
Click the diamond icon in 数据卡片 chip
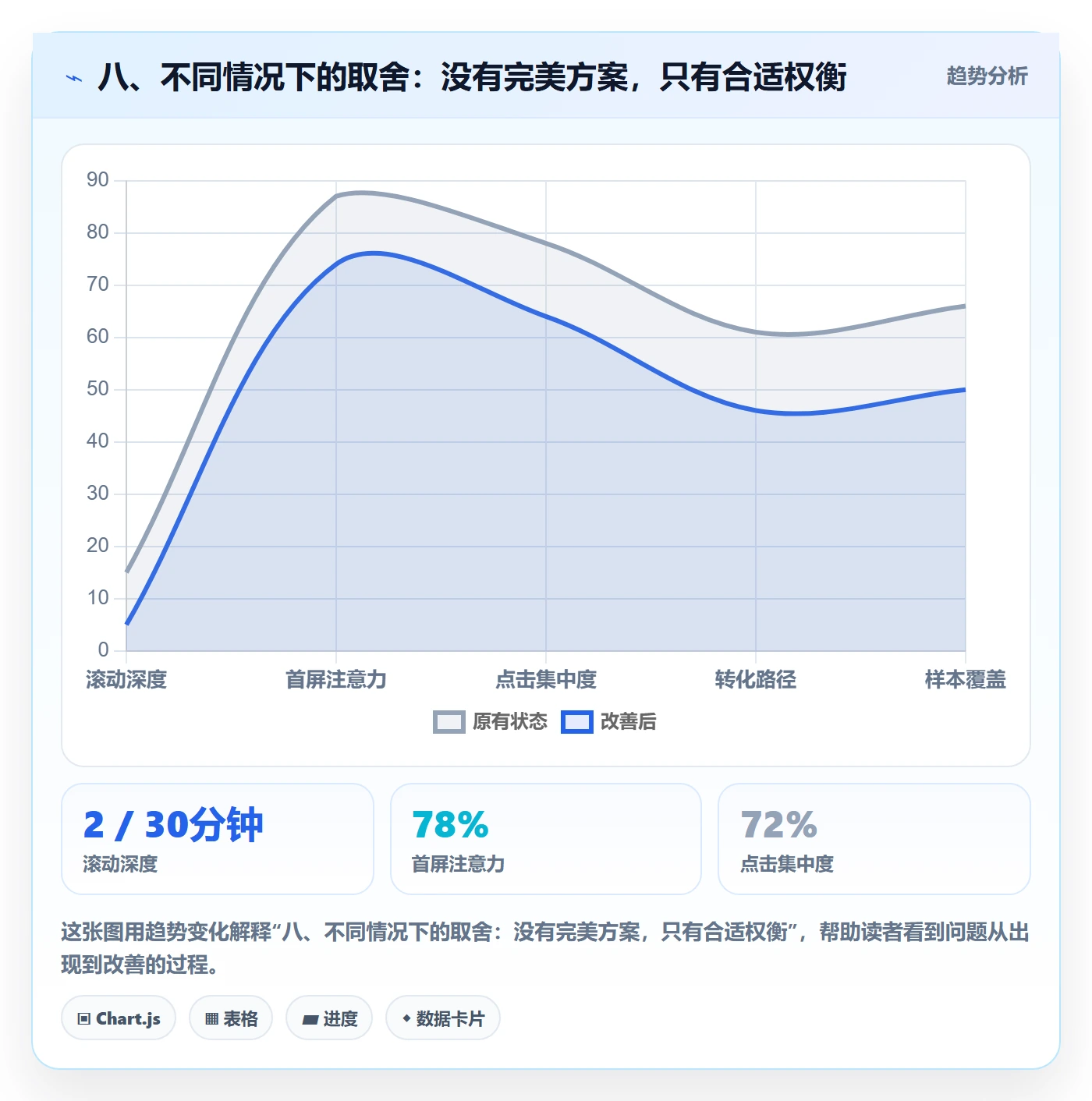click(406, 1018)
